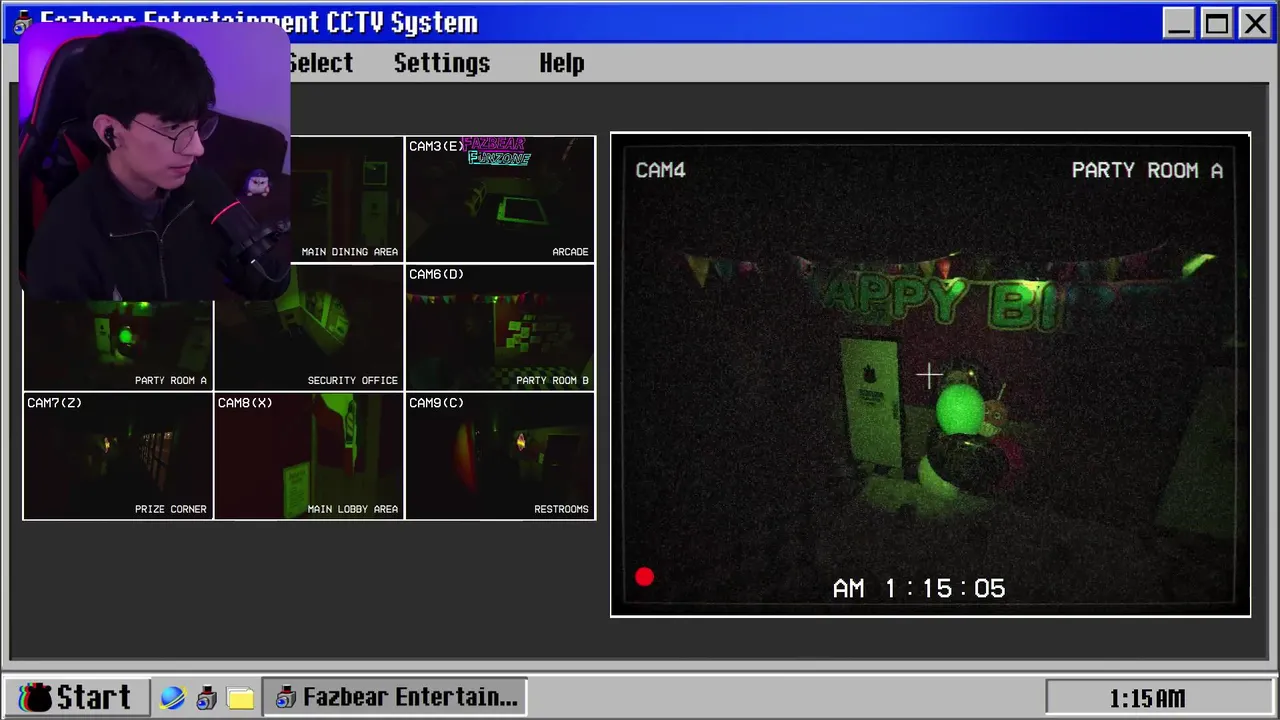The width and height of the screenshot is (1280, 720).
Task: Open the Help menu
Action: pyautogui.click(x=562, y=63)
